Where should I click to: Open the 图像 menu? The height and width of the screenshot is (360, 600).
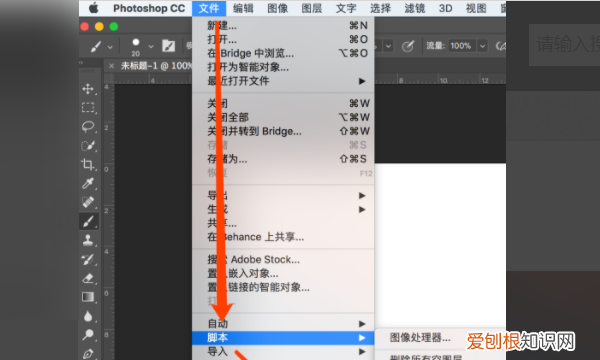(x=277, y=8)
